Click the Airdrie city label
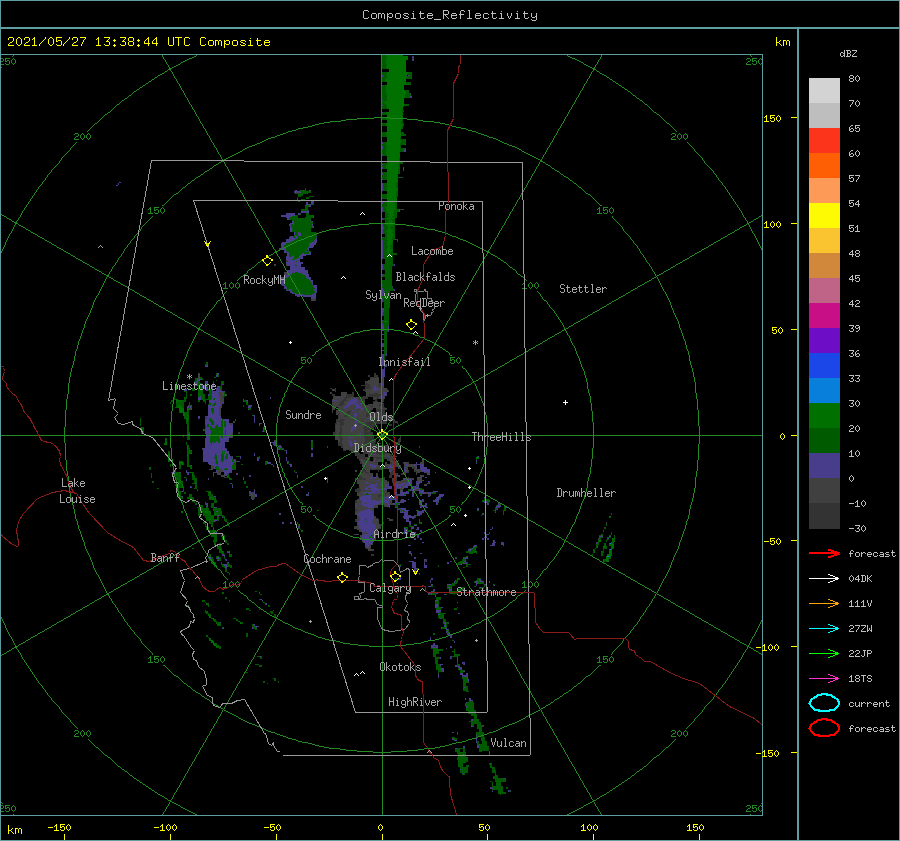Screen dimensions: 900x841 coord(394,534)
